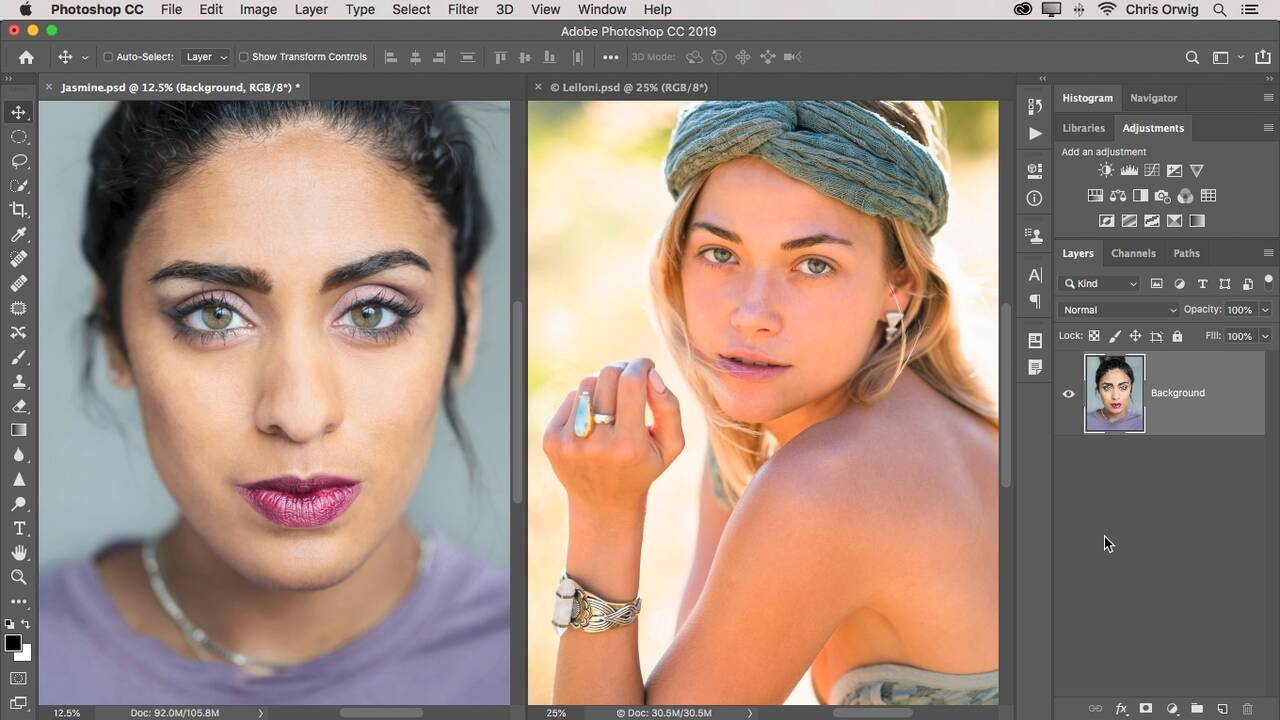
Task: Click the Background layer thumbnail
Action: (x=1114, y=393)
